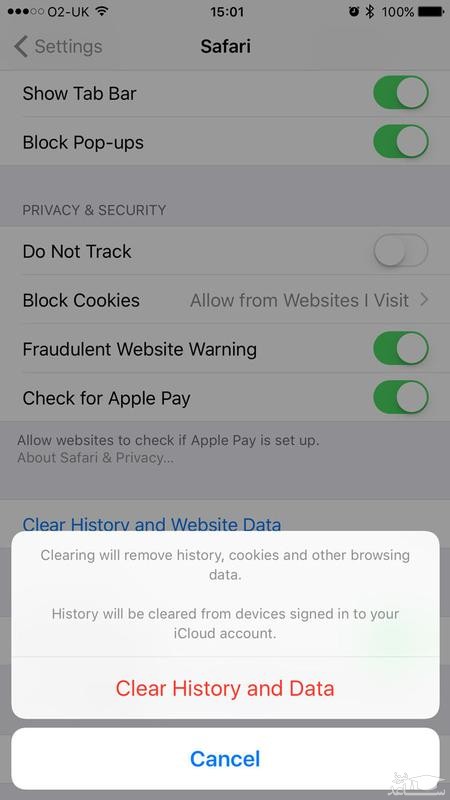Open About Safari & Privacy link
450x800 pixels.
pyautogui.click(x=95, y=458)
